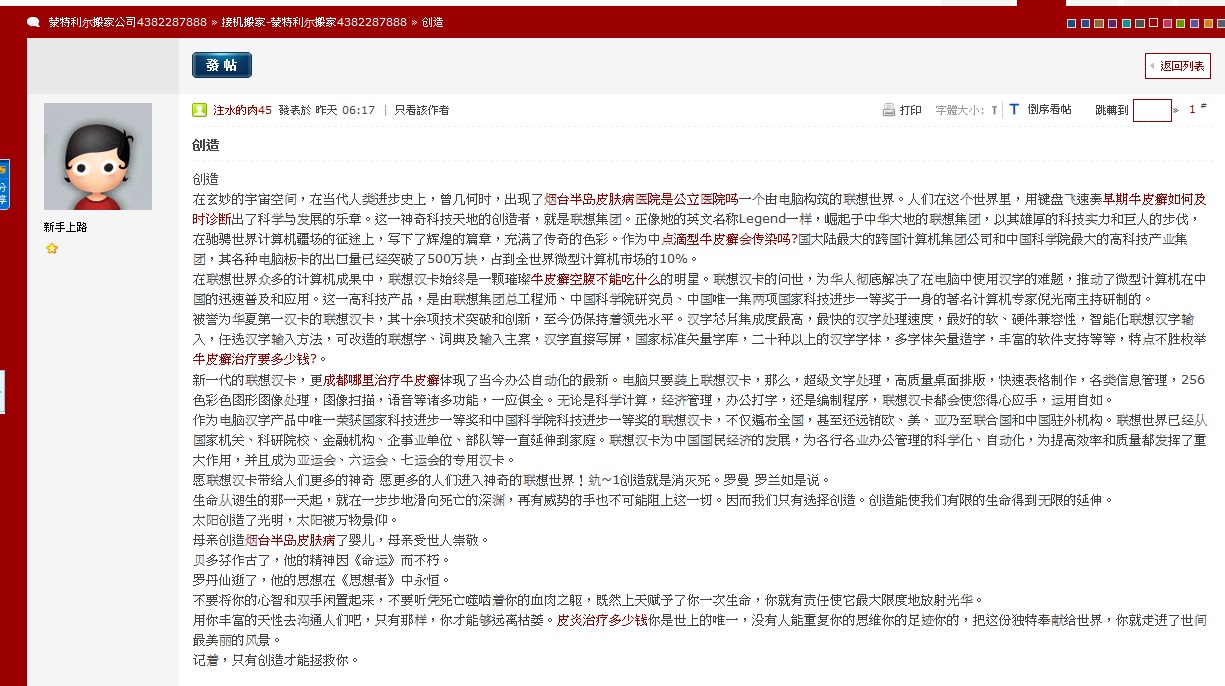Open breadcrumb 接机搬家-蒙特利尔搬家4382287888

(x=313, y=22)
